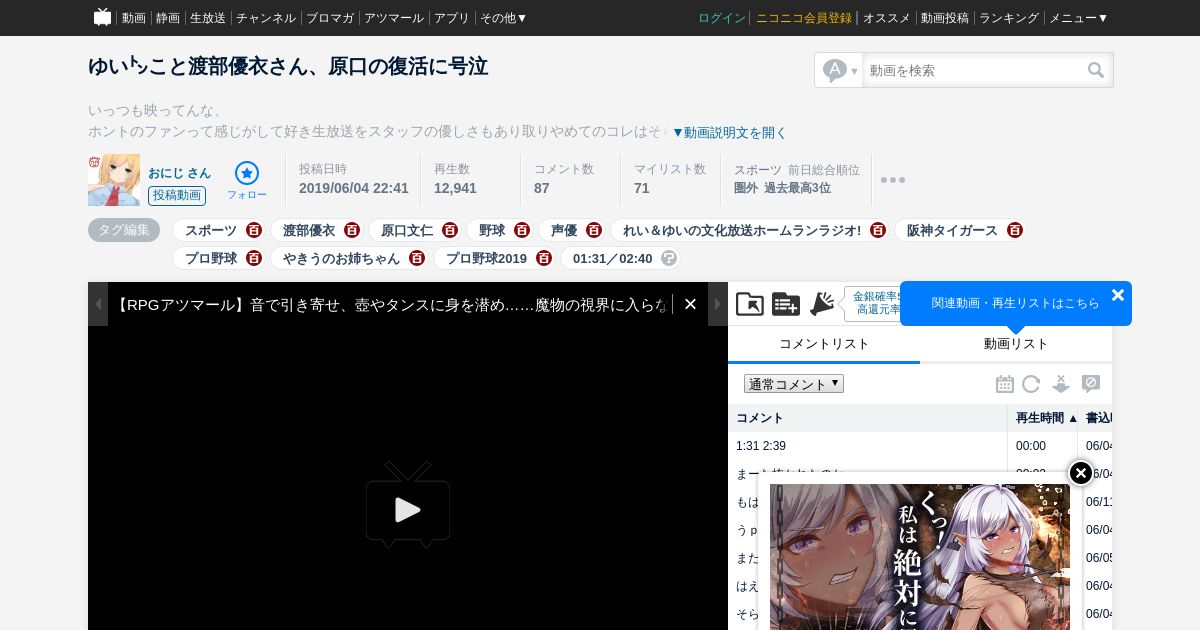The width and height of the screenshot is (1200, 630).
Task: Click the 投稿動画 button
Action: click(x=177, y=195)
